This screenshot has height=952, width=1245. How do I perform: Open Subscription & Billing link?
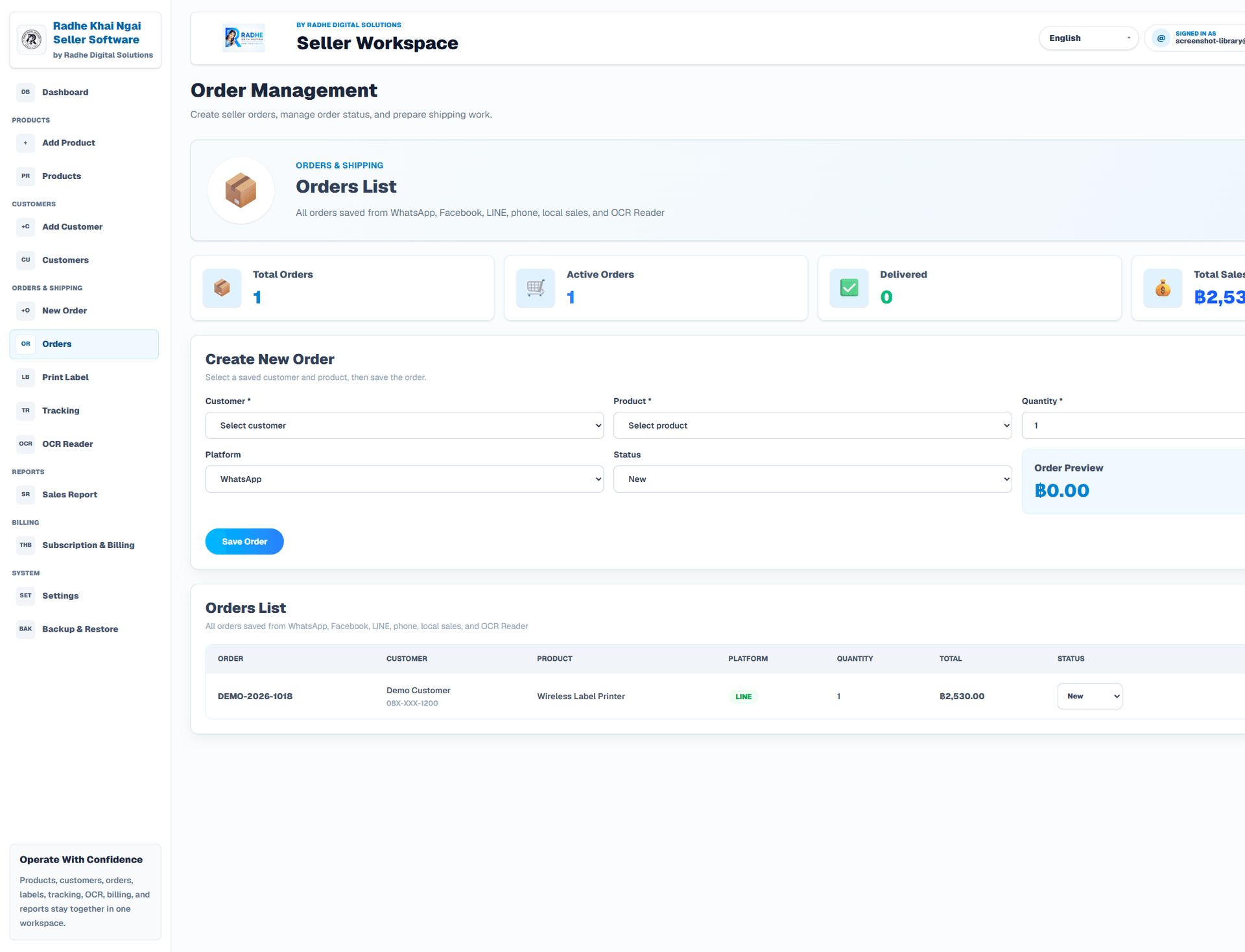pos(84,545)
